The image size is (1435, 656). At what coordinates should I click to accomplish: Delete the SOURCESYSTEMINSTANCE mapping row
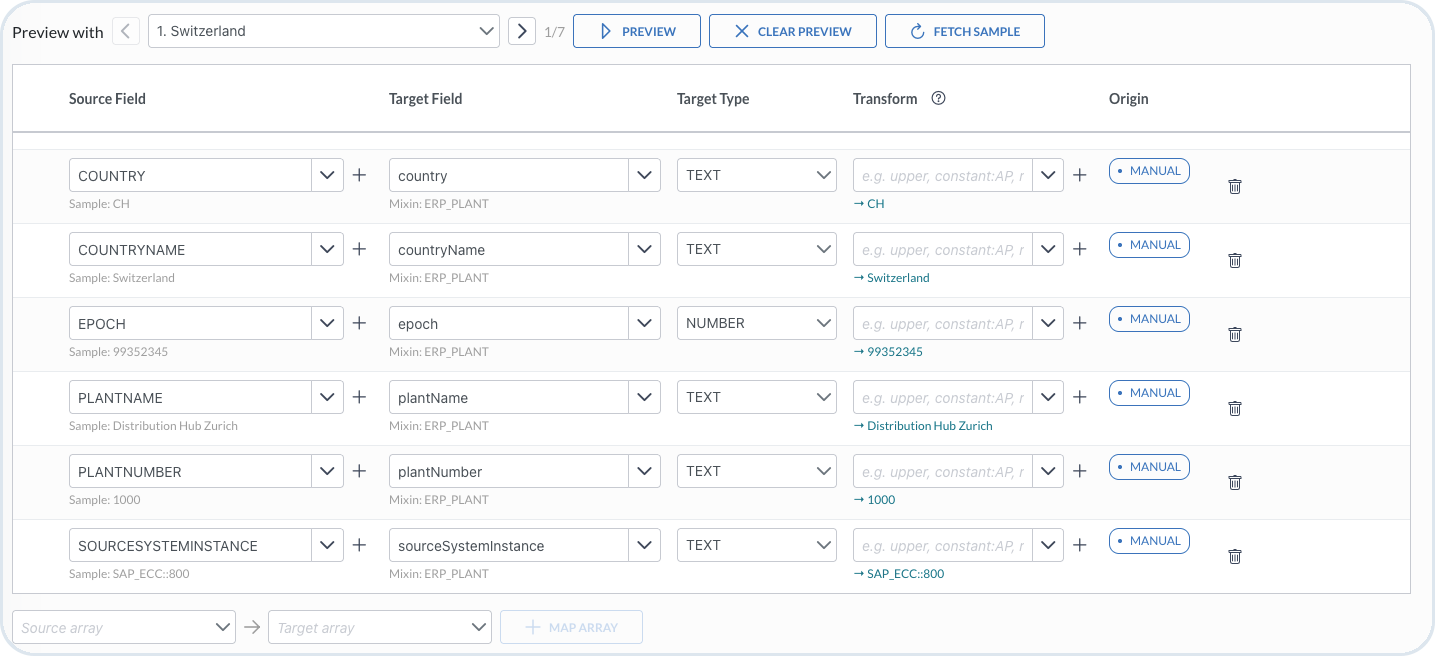click(1234, 556)
